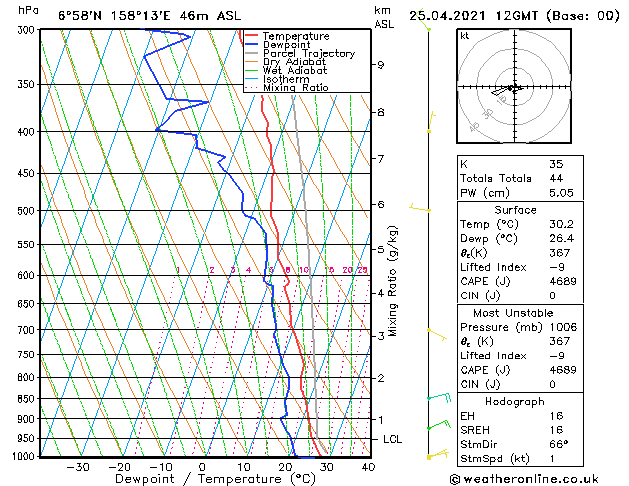Click the SREH row label
This screenshot has height=486, width=629.
(475, 430)
